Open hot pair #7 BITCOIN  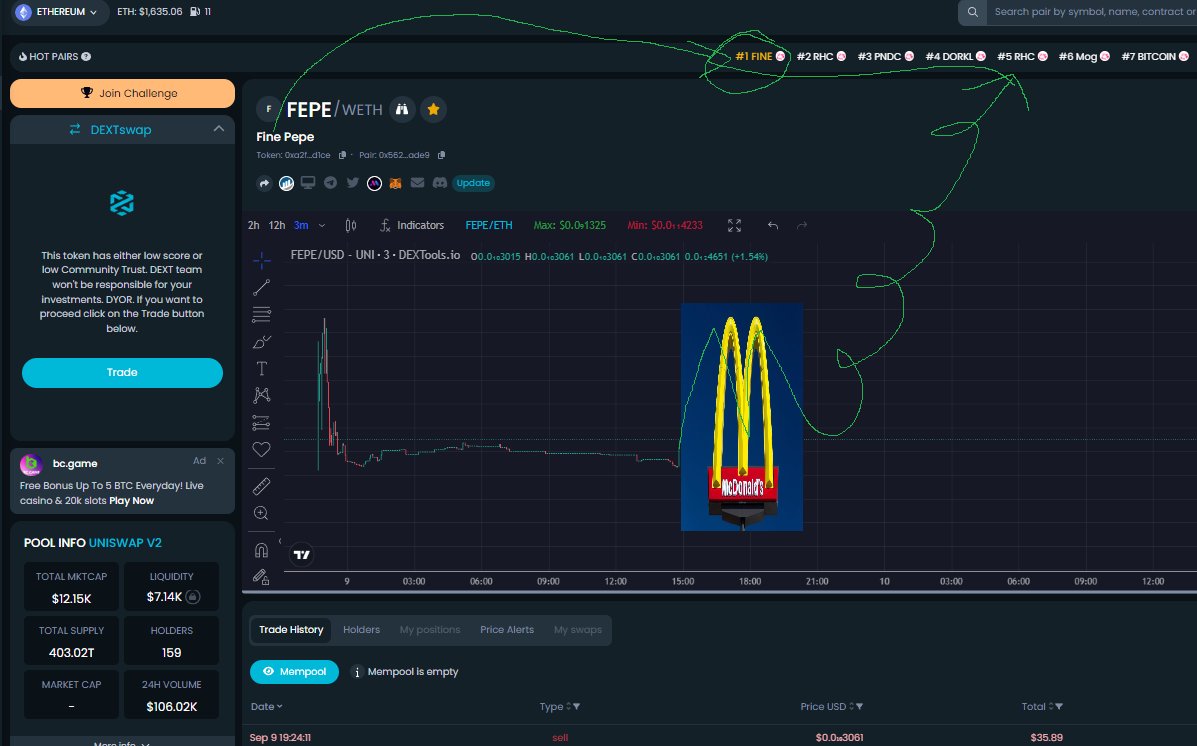click(1155, 57)
